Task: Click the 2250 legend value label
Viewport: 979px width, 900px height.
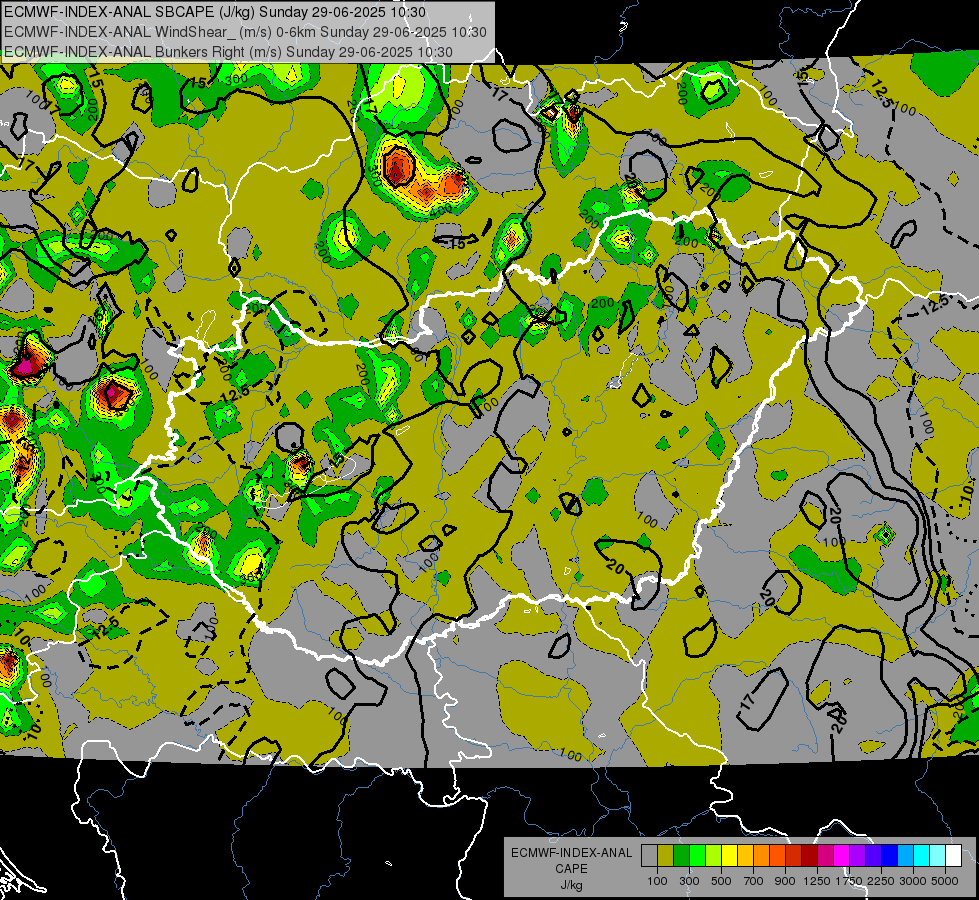Action: pyautogui.click(x=882, y=881)
